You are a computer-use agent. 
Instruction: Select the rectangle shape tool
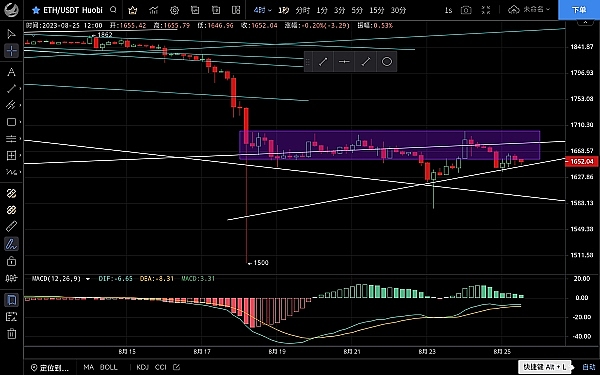[x=11, y=122]
